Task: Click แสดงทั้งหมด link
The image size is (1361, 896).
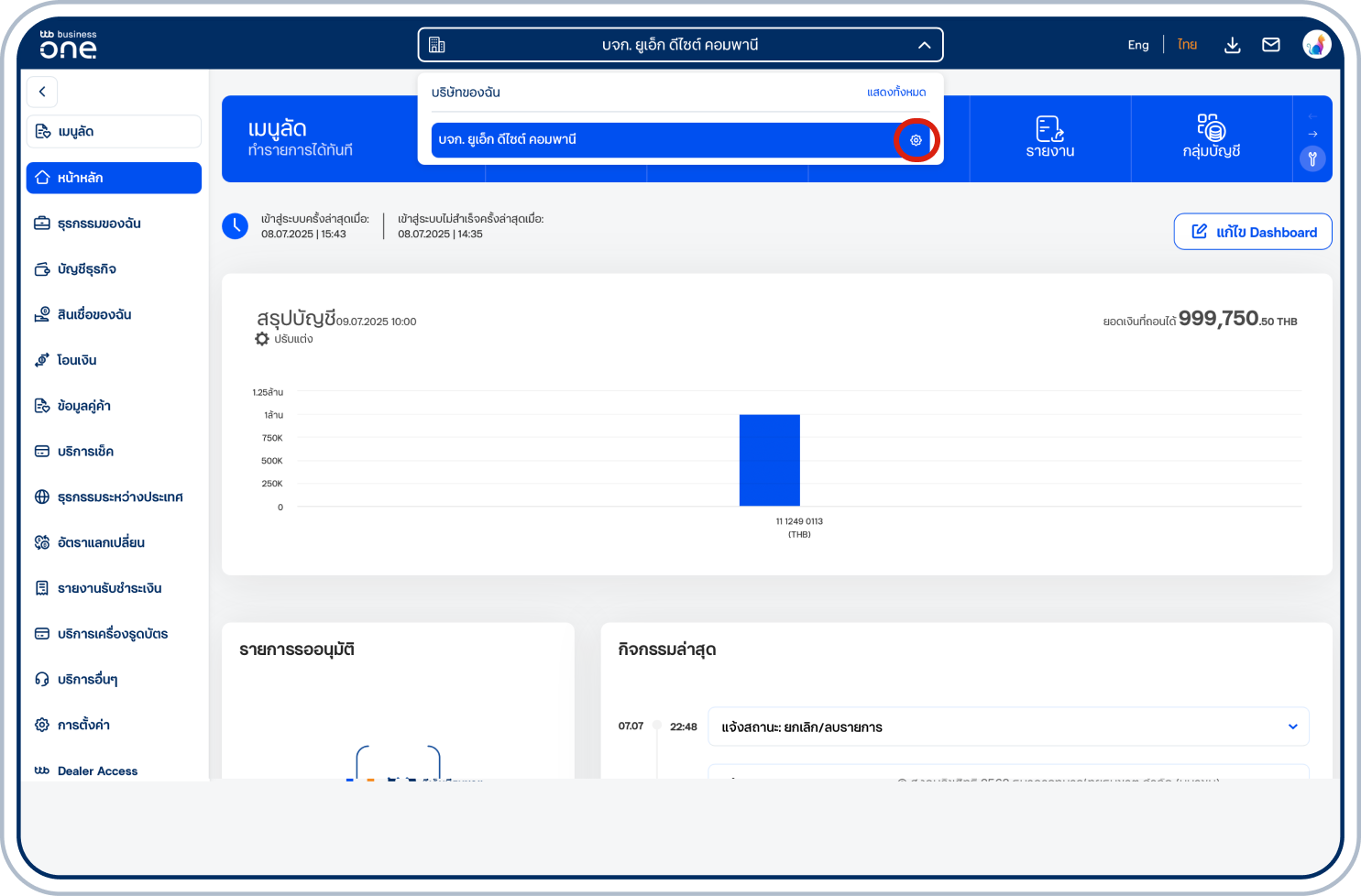Action: (895, 93)
